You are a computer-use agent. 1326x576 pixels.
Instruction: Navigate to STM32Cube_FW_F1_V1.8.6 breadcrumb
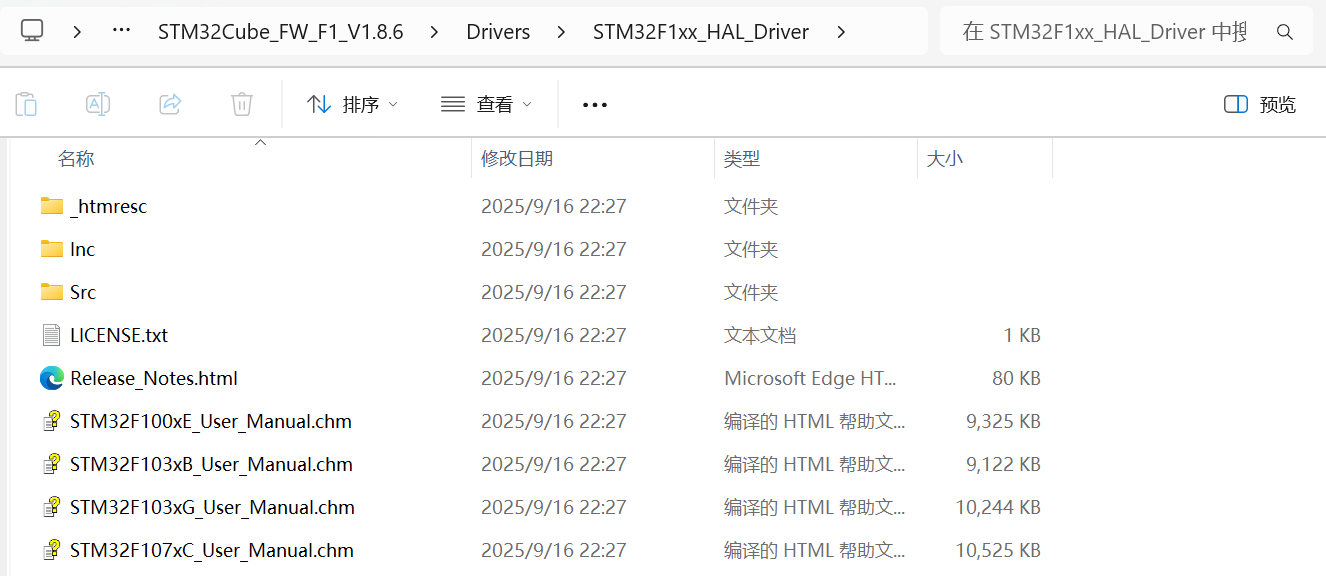coord(280,32)
